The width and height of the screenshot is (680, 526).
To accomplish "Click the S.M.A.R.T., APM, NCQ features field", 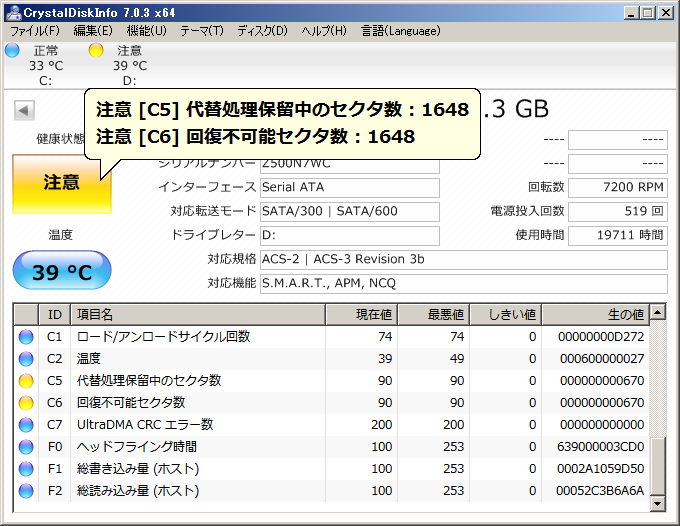I will click(x=464, y=284).
